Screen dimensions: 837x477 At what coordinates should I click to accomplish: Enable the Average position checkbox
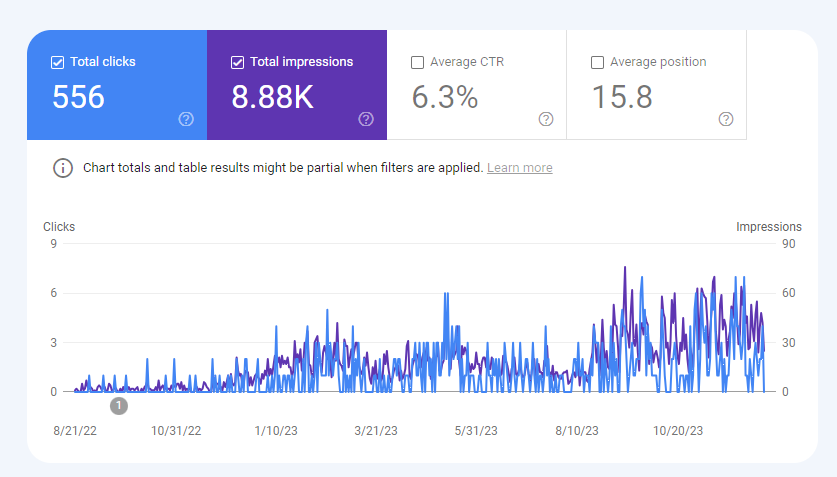597,62
